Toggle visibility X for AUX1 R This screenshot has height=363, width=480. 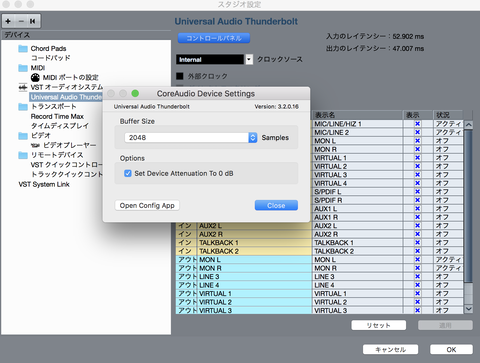coord(417,217)
